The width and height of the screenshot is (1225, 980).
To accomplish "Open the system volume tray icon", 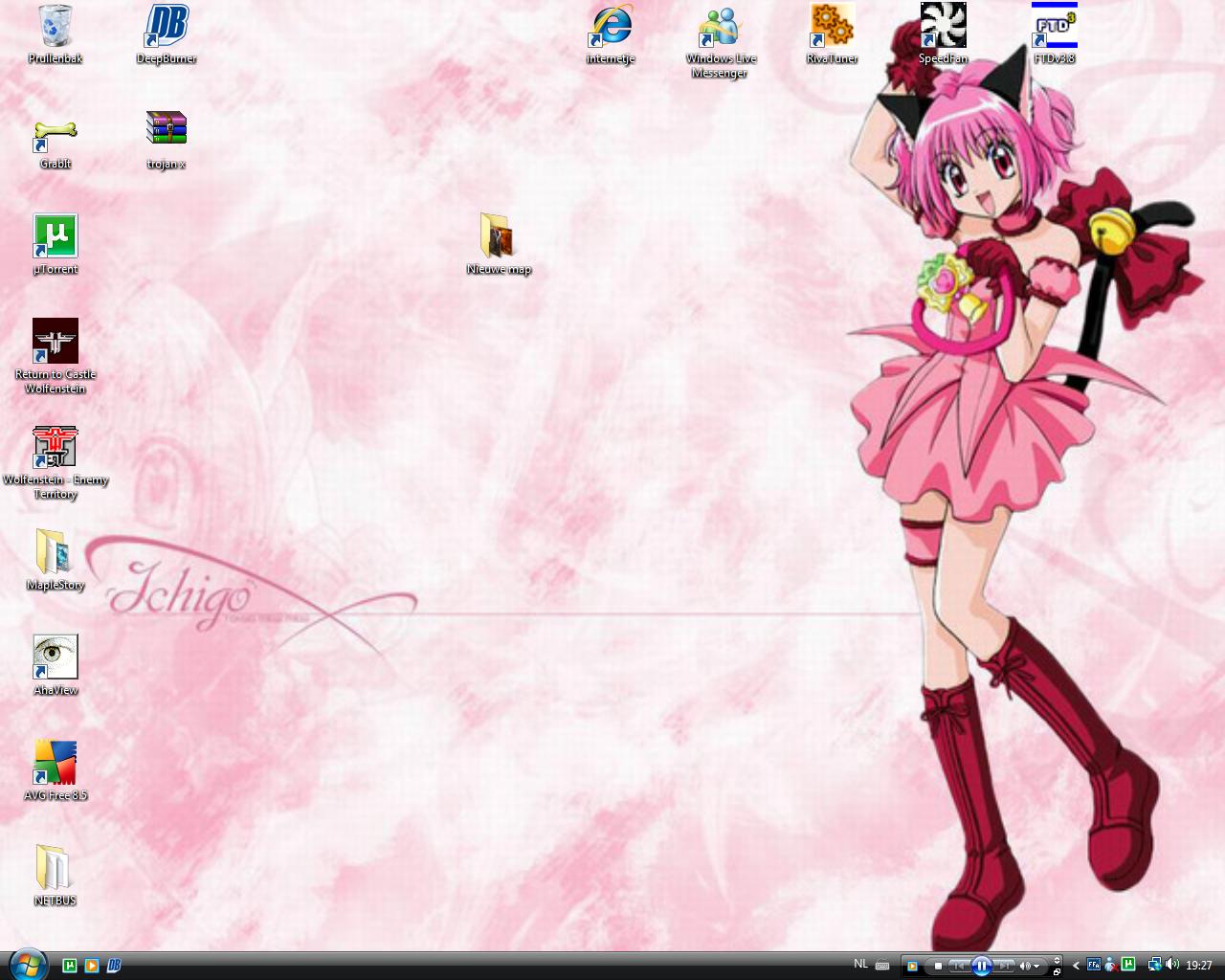I will pos(1172,965).
